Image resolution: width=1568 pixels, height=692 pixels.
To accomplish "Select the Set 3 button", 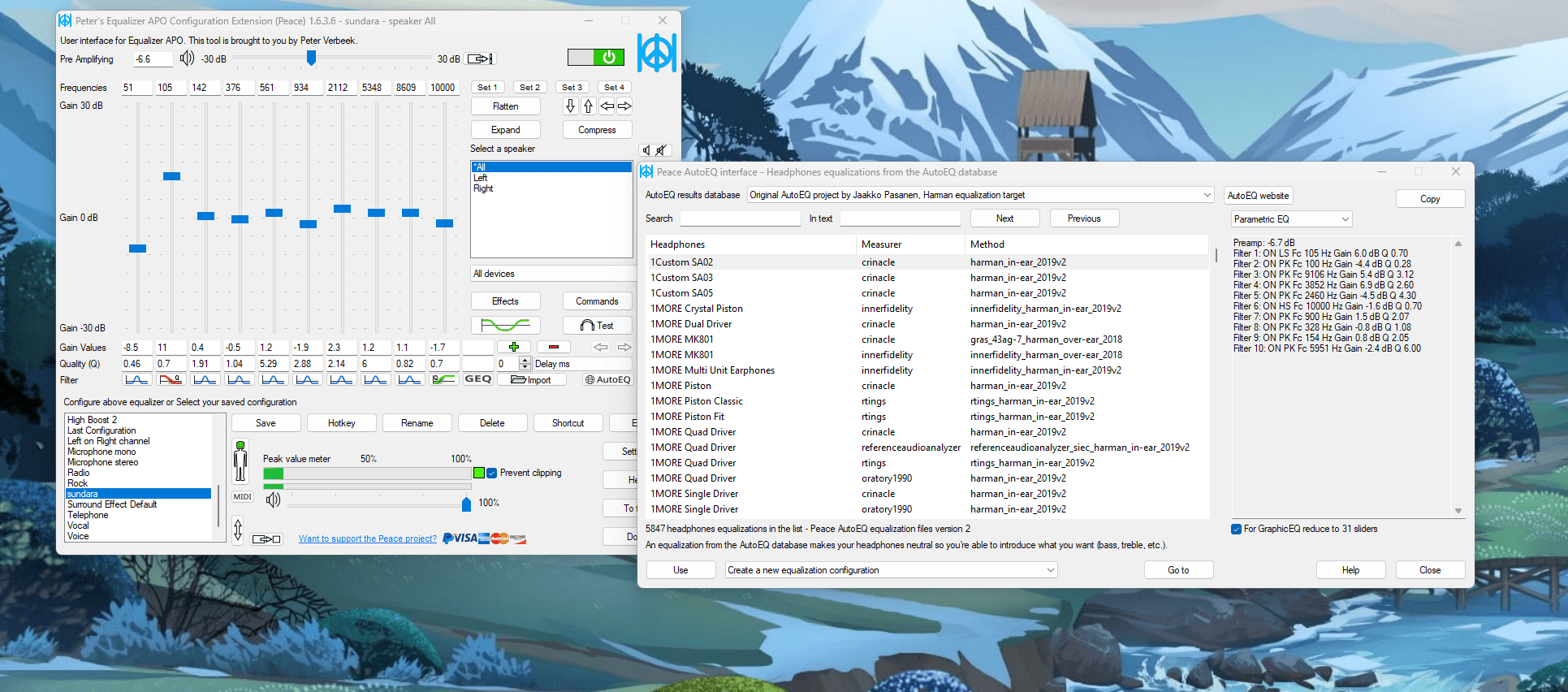I will click(573, 87).
